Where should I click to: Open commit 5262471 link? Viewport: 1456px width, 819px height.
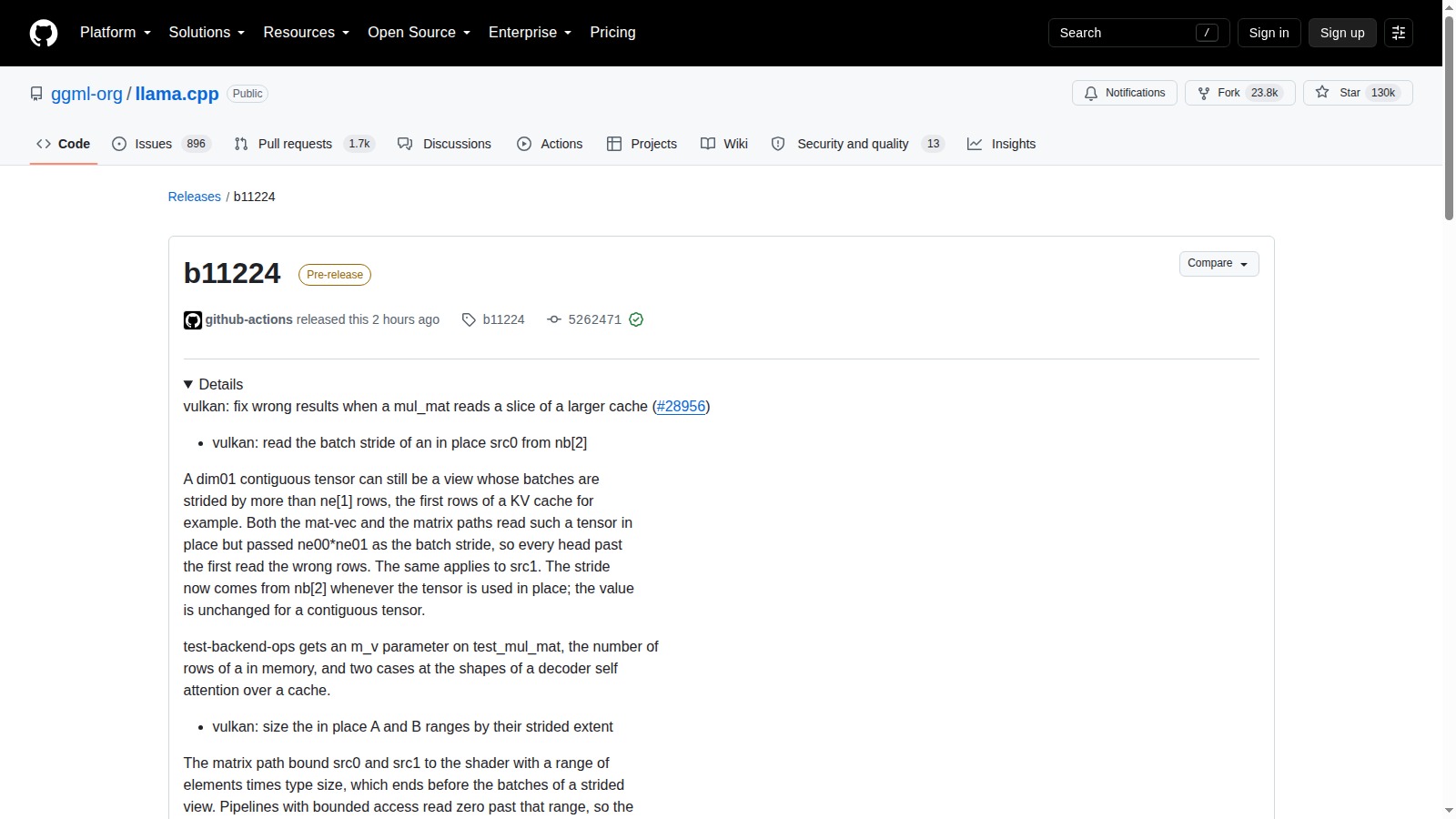[x=595, y=319]
